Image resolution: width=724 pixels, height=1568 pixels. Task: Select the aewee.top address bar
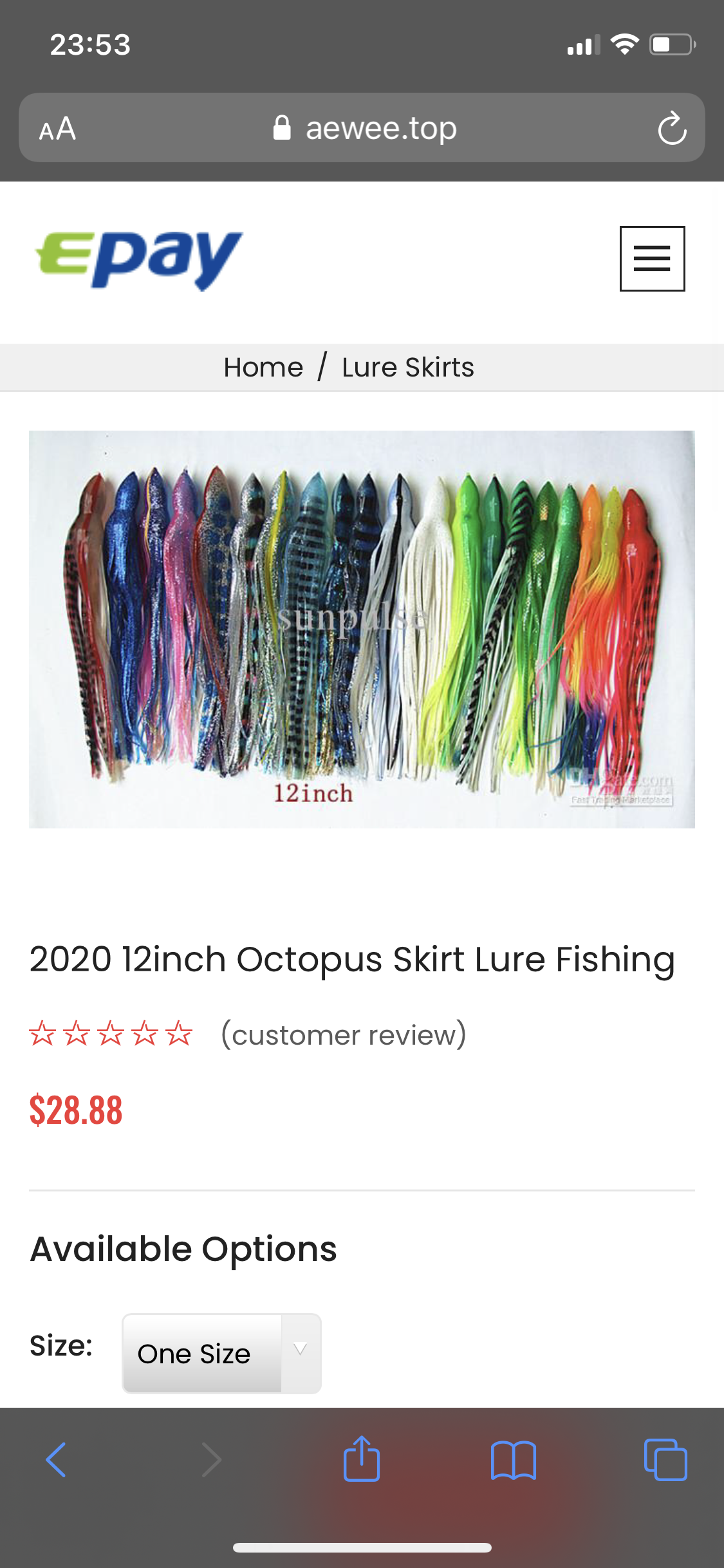tap(362, 127)
